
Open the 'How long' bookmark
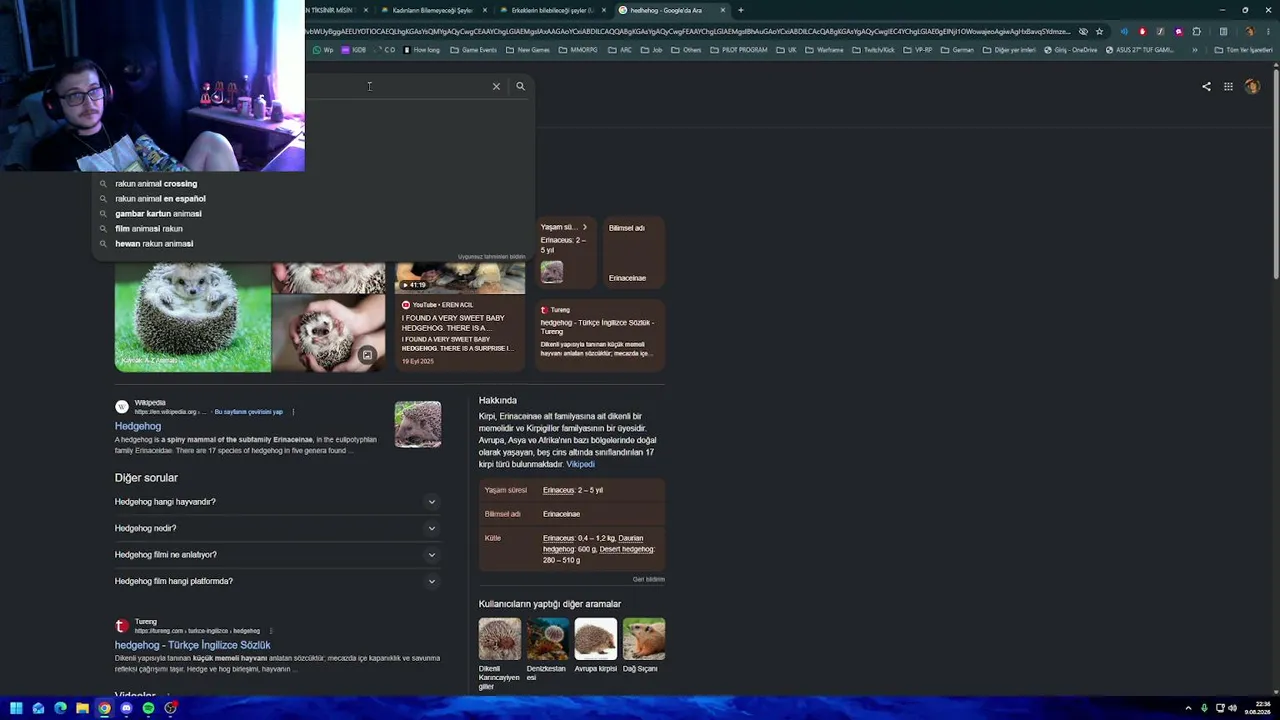tap(421, 50)
